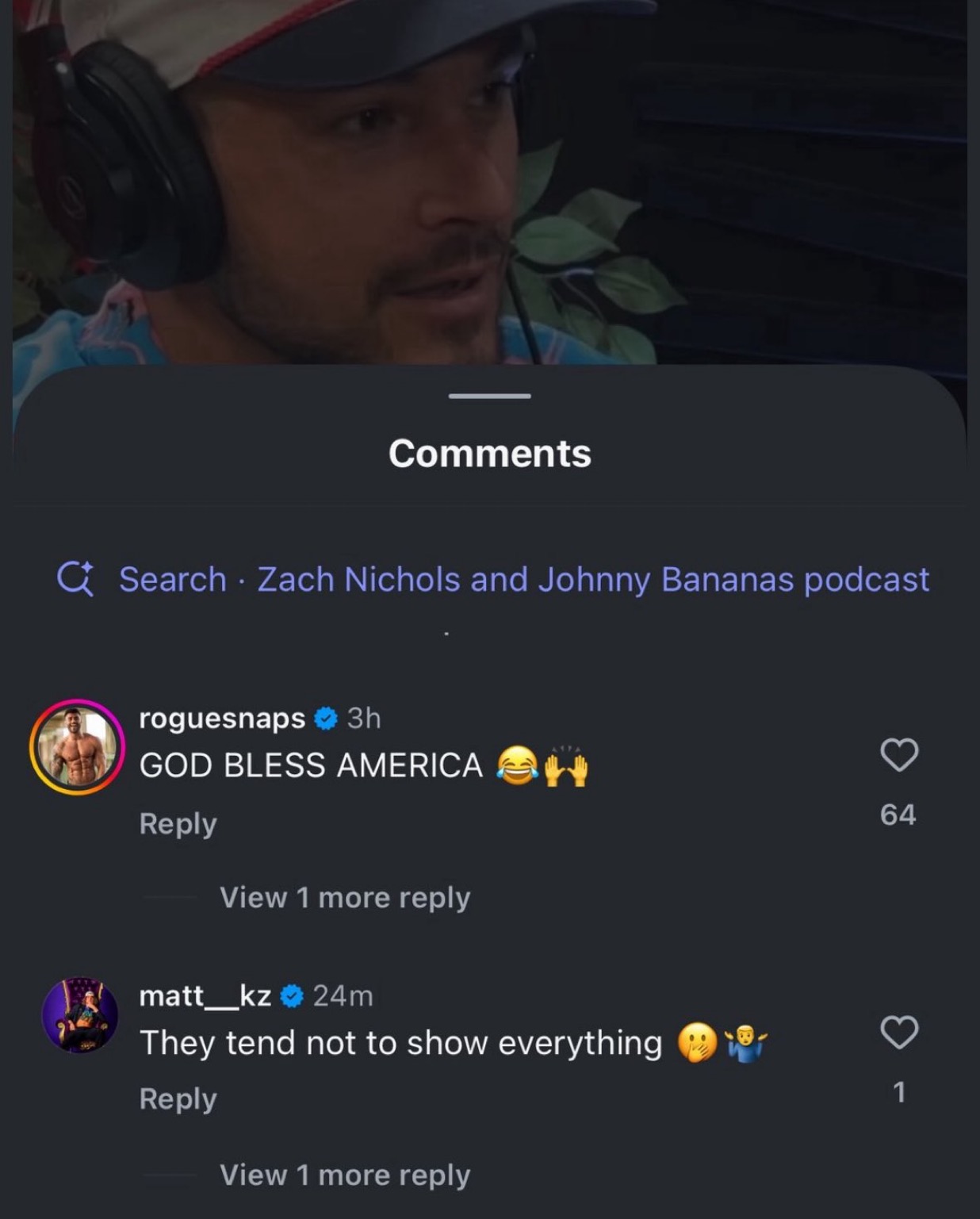The image size is (980, 1219).
Task: Like the roguesnaps comment with heart icon
Action: (899, 754)
